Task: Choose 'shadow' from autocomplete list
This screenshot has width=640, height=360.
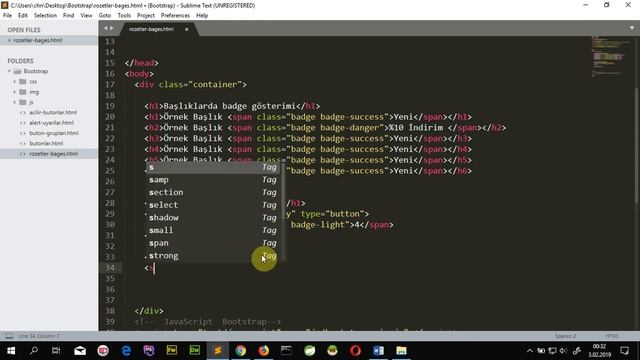Action: [x=213, y=218]
